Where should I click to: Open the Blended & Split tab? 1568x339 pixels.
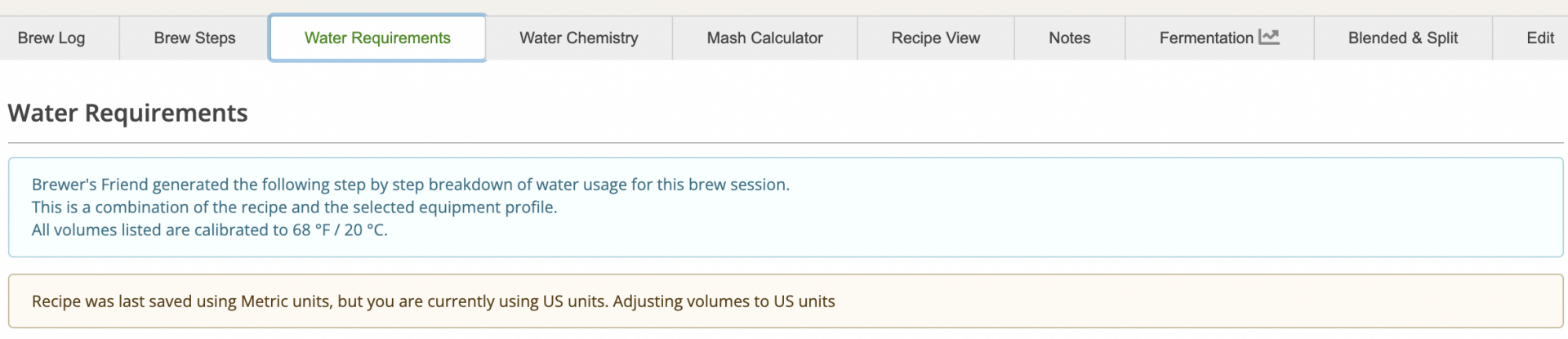pos(1402,38)
